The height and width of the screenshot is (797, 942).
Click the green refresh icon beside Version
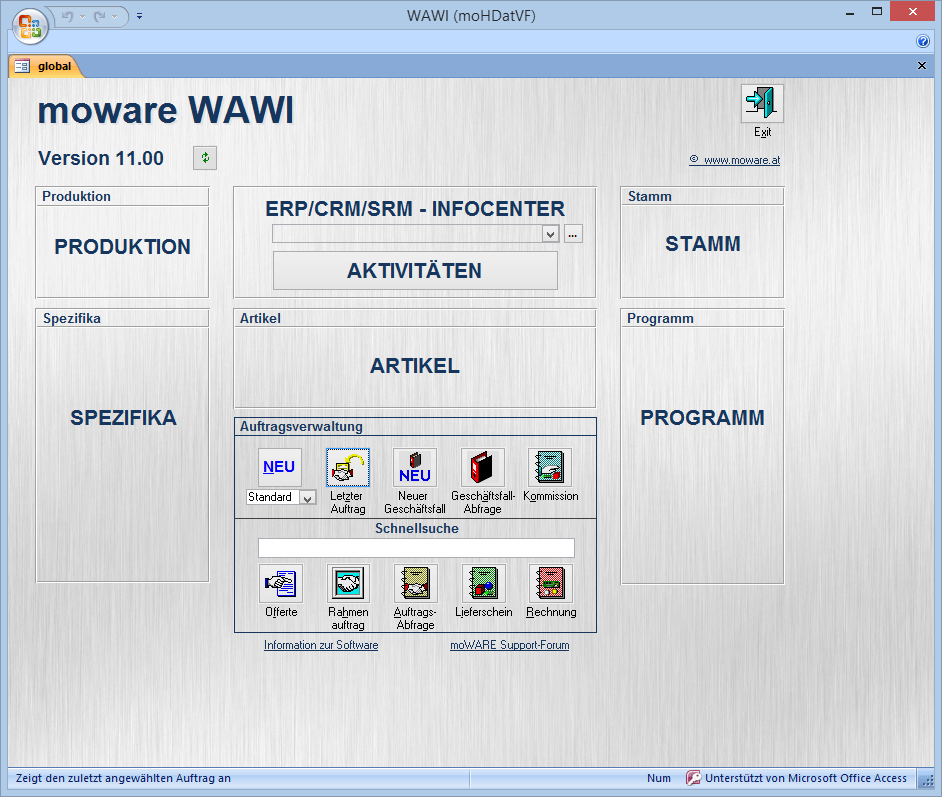[205, 158]
